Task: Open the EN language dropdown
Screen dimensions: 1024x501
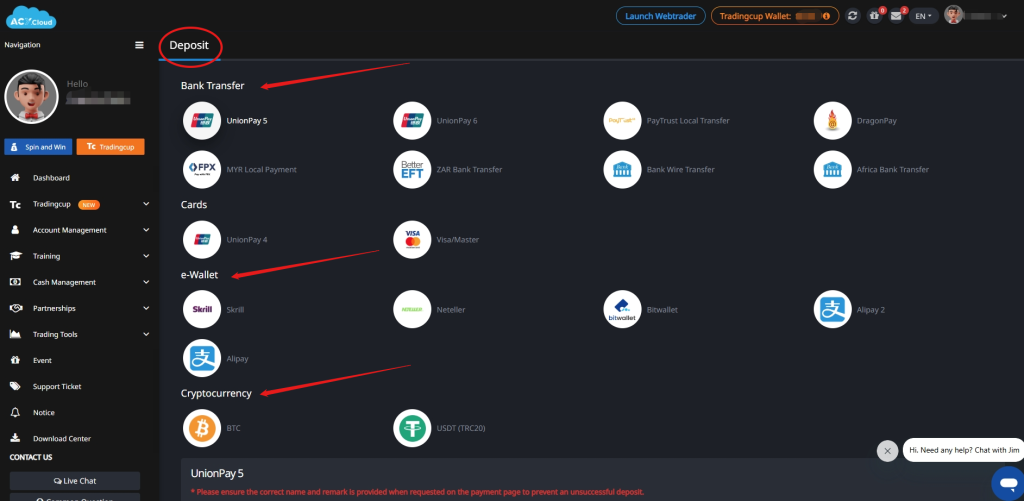Action: click(x=923, y=16)
